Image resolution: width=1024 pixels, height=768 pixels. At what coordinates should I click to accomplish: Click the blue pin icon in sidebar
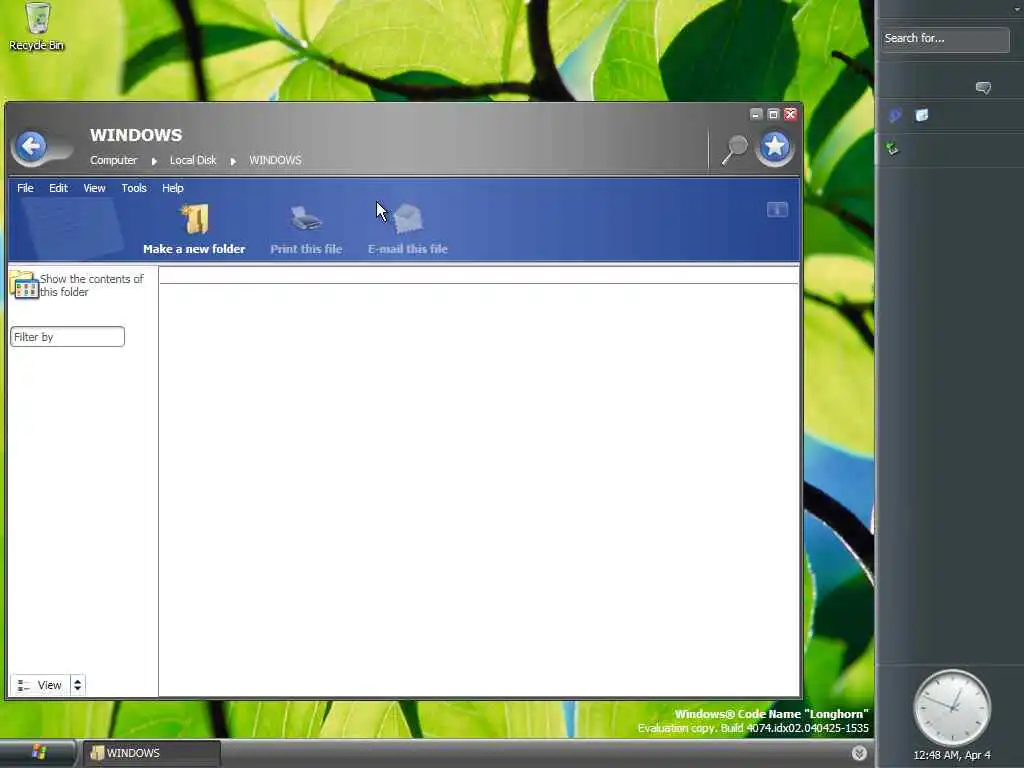click(895, 116)
